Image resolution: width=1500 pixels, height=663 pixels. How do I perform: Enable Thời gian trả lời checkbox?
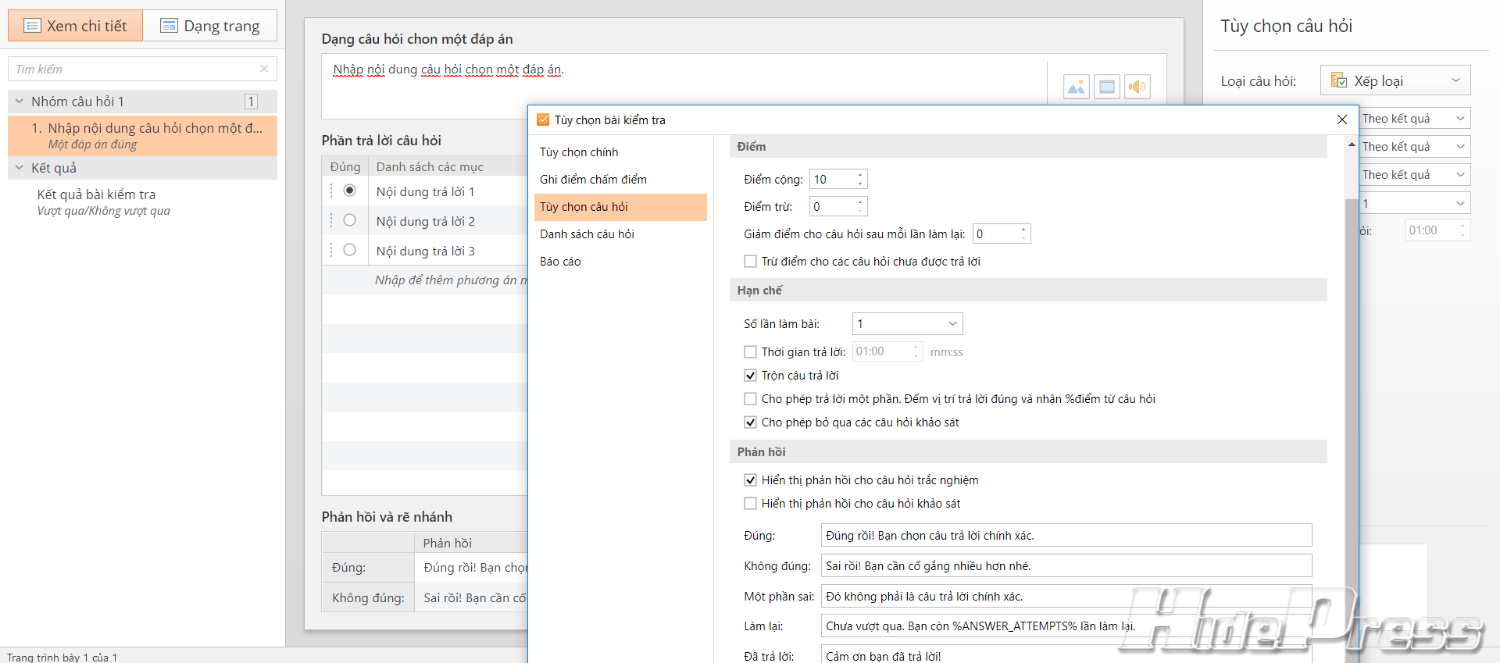pyautogui.click(x=751, y=352)
